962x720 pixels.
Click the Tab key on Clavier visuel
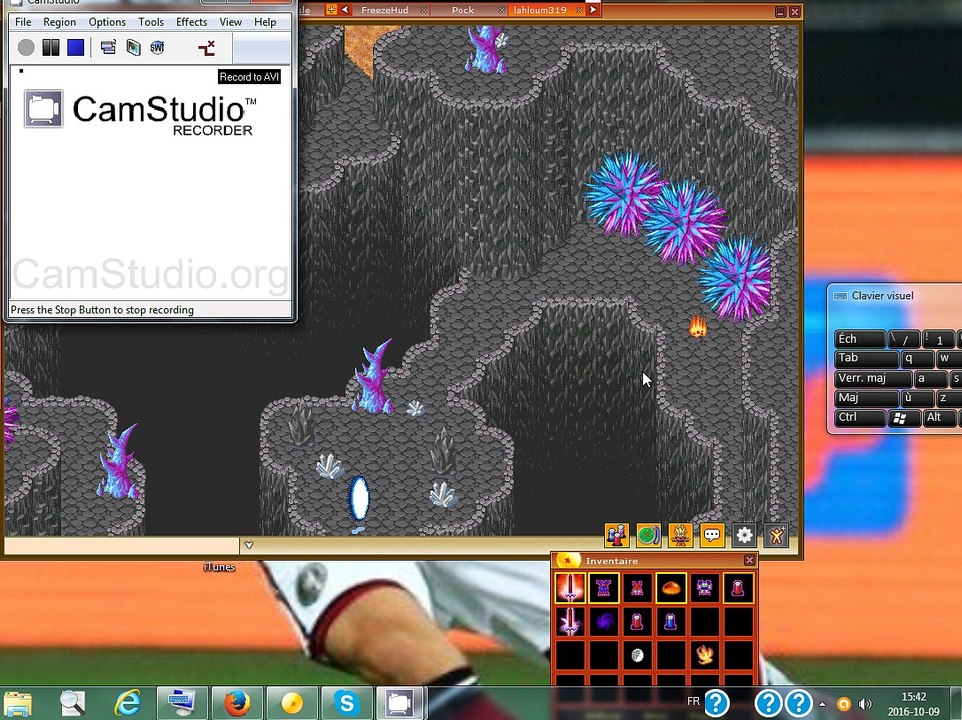click(x=866, y=359)
